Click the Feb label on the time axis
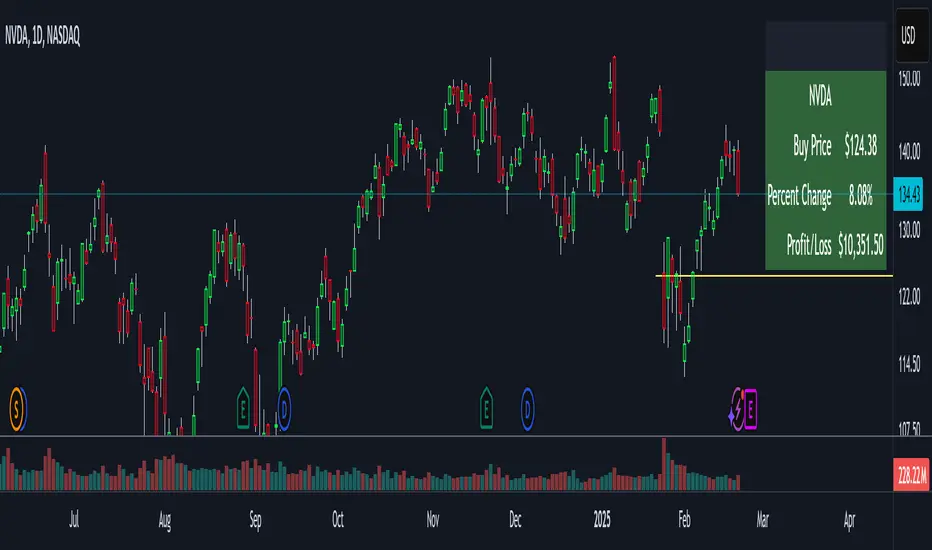The height and width of the screenshot is (550, 932). tap(684, 520)
